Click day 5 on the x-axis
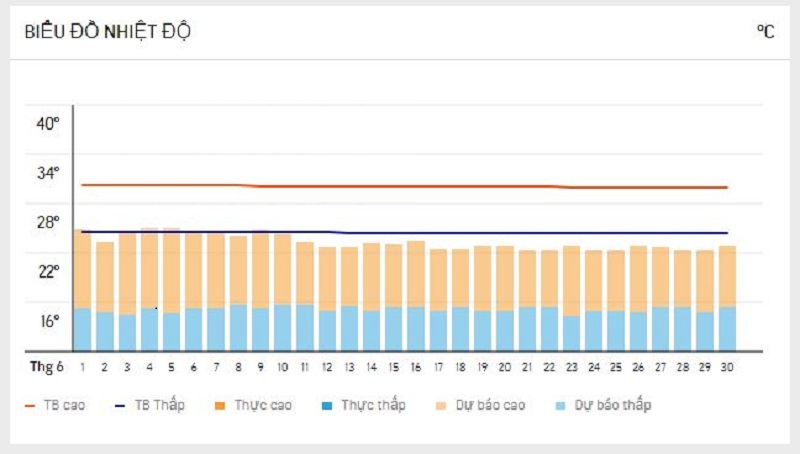800x454 pixels. 171,367
